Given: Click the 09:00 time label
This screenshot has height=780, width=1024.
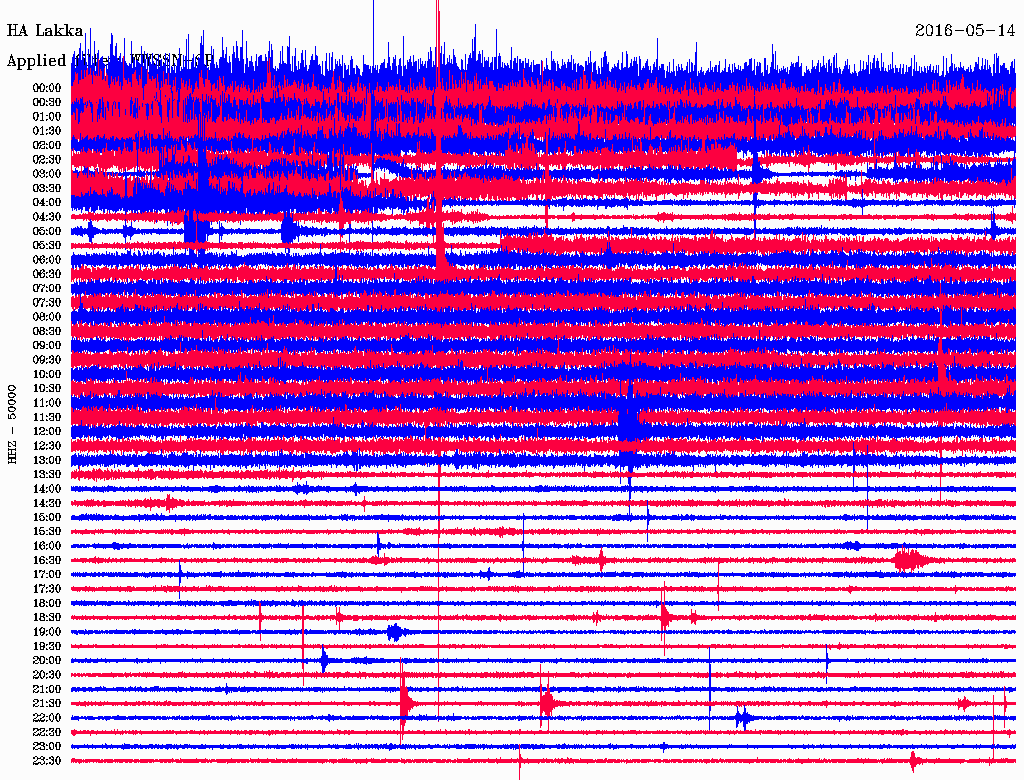Looking at the screenshot, I should (x=47, y=346).
